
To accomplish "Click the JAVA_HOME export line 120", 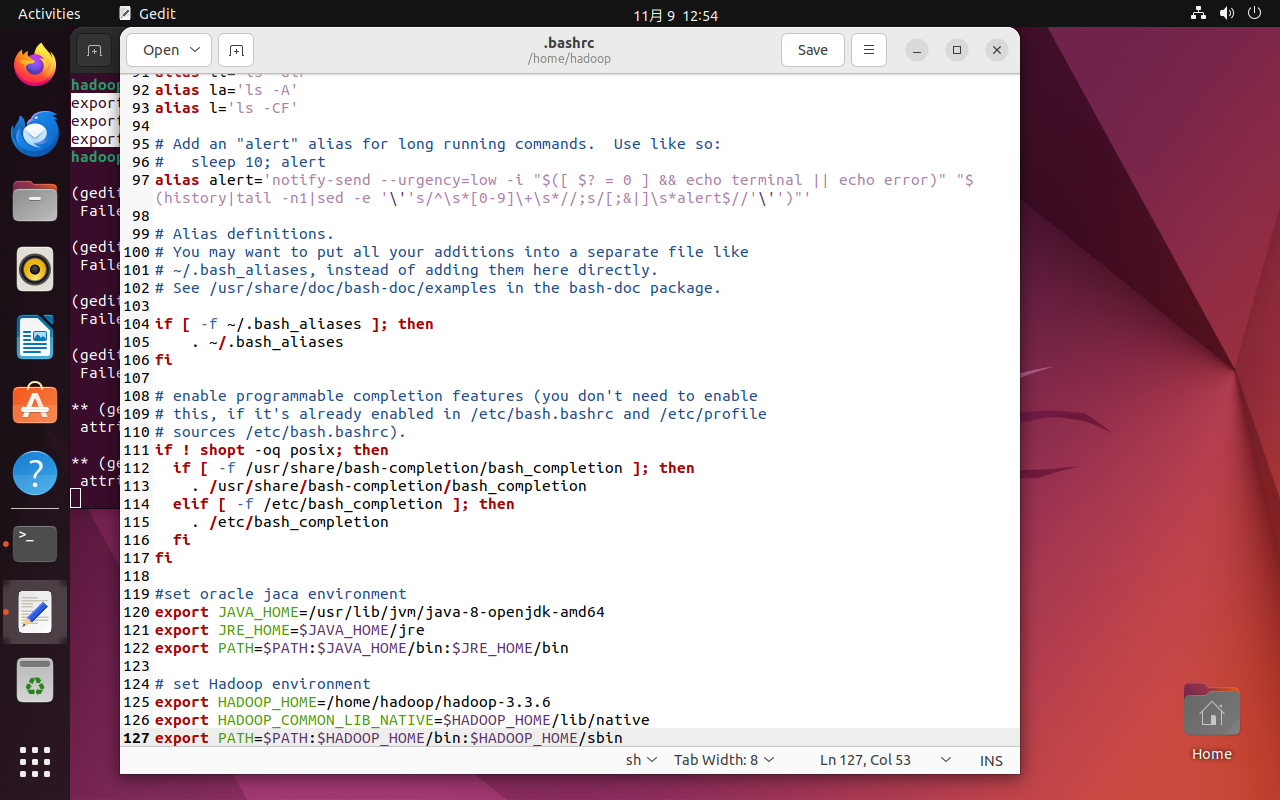I will (x=380, y=612).
